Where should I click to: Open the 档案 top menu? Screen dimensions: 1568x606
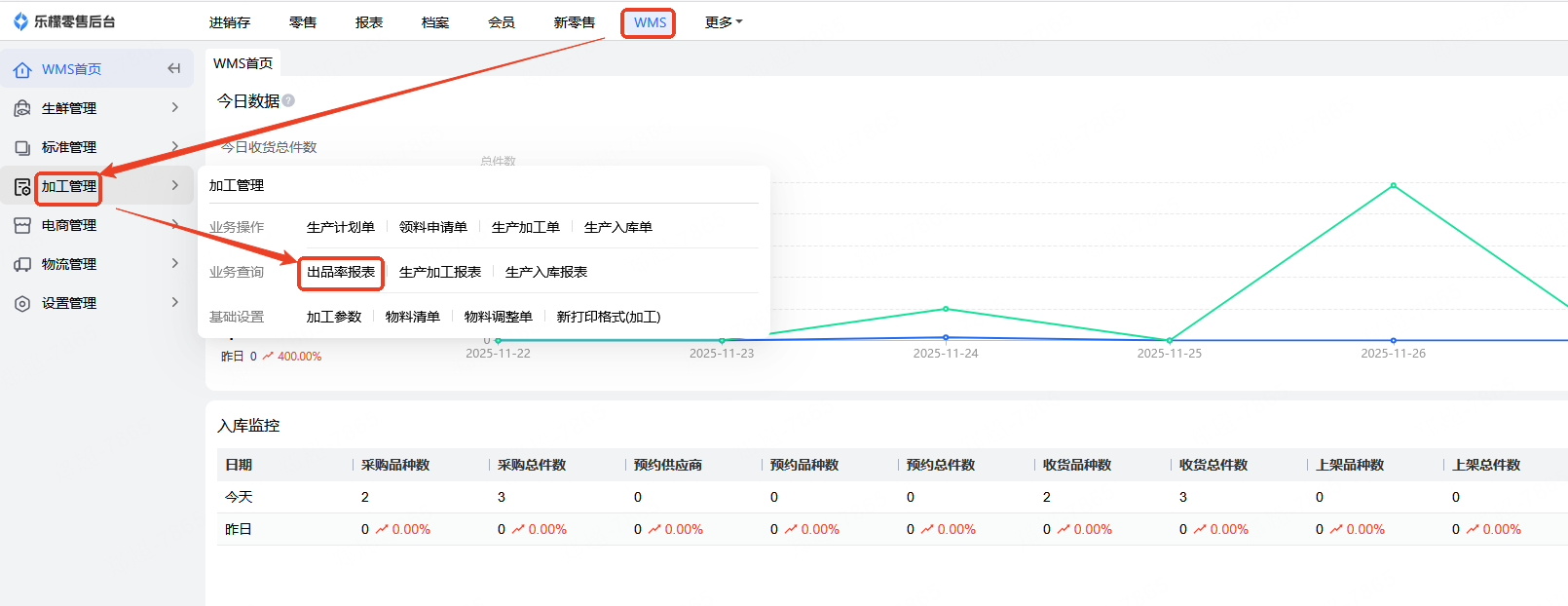tap(435, 22)
